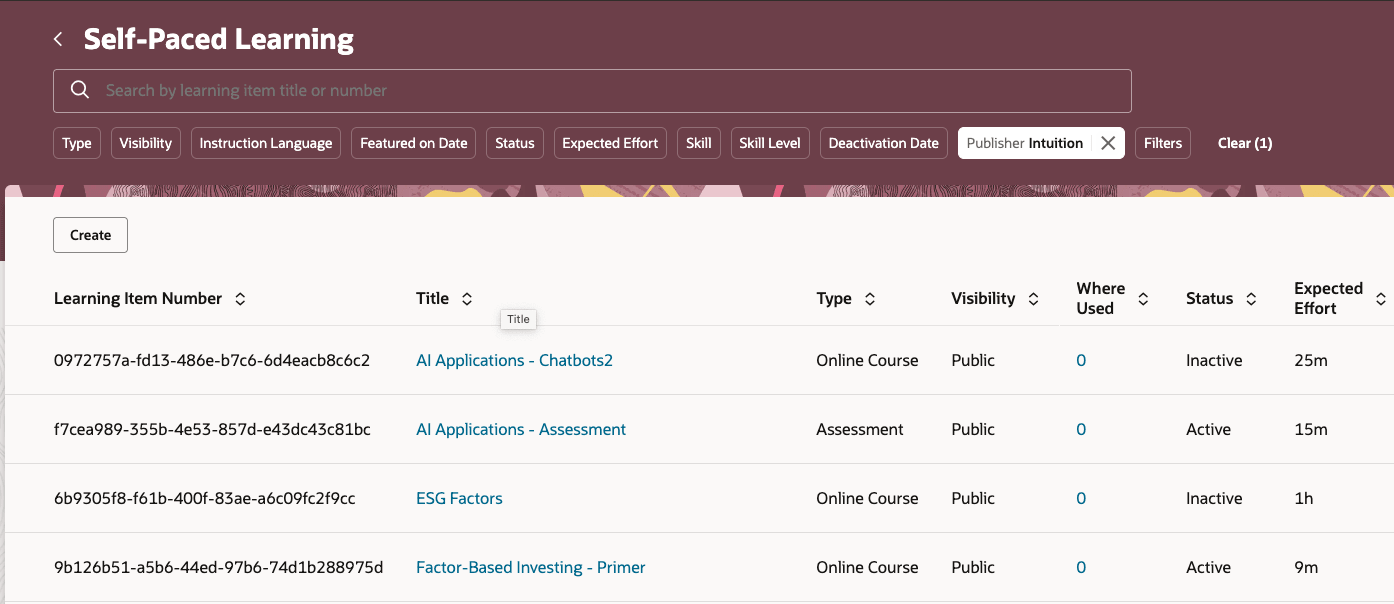Open Where Used count for AI Applications - Assessment
This screenshot has height=604, width=1394.
[1081, 429]
